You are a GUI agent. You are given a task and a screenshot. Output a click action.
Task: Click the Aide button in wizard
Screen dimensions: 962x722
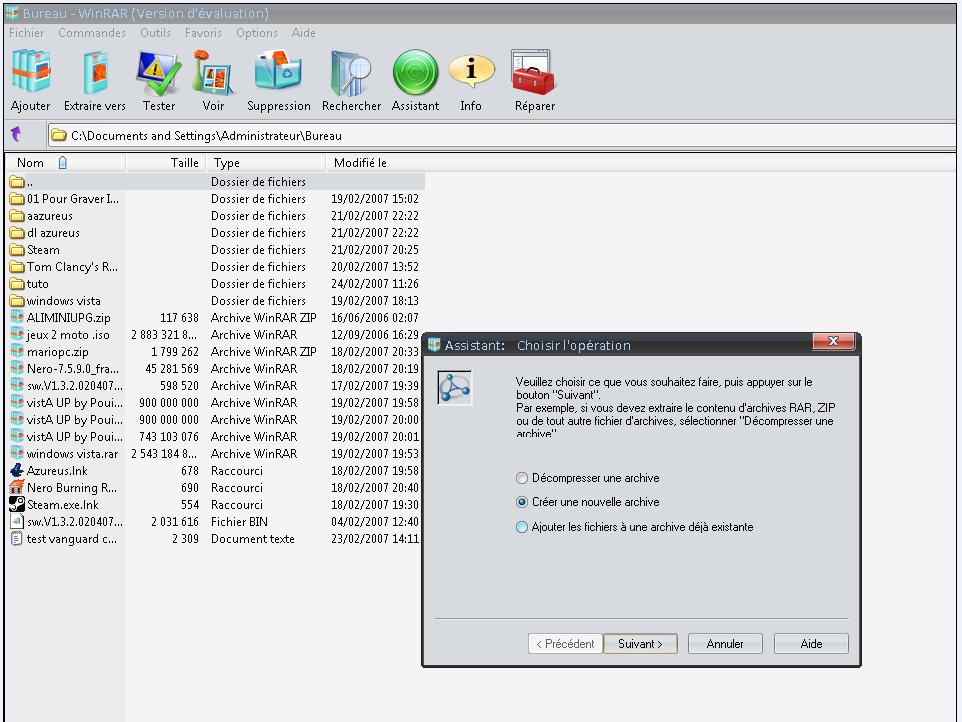[x=811, y=643]
